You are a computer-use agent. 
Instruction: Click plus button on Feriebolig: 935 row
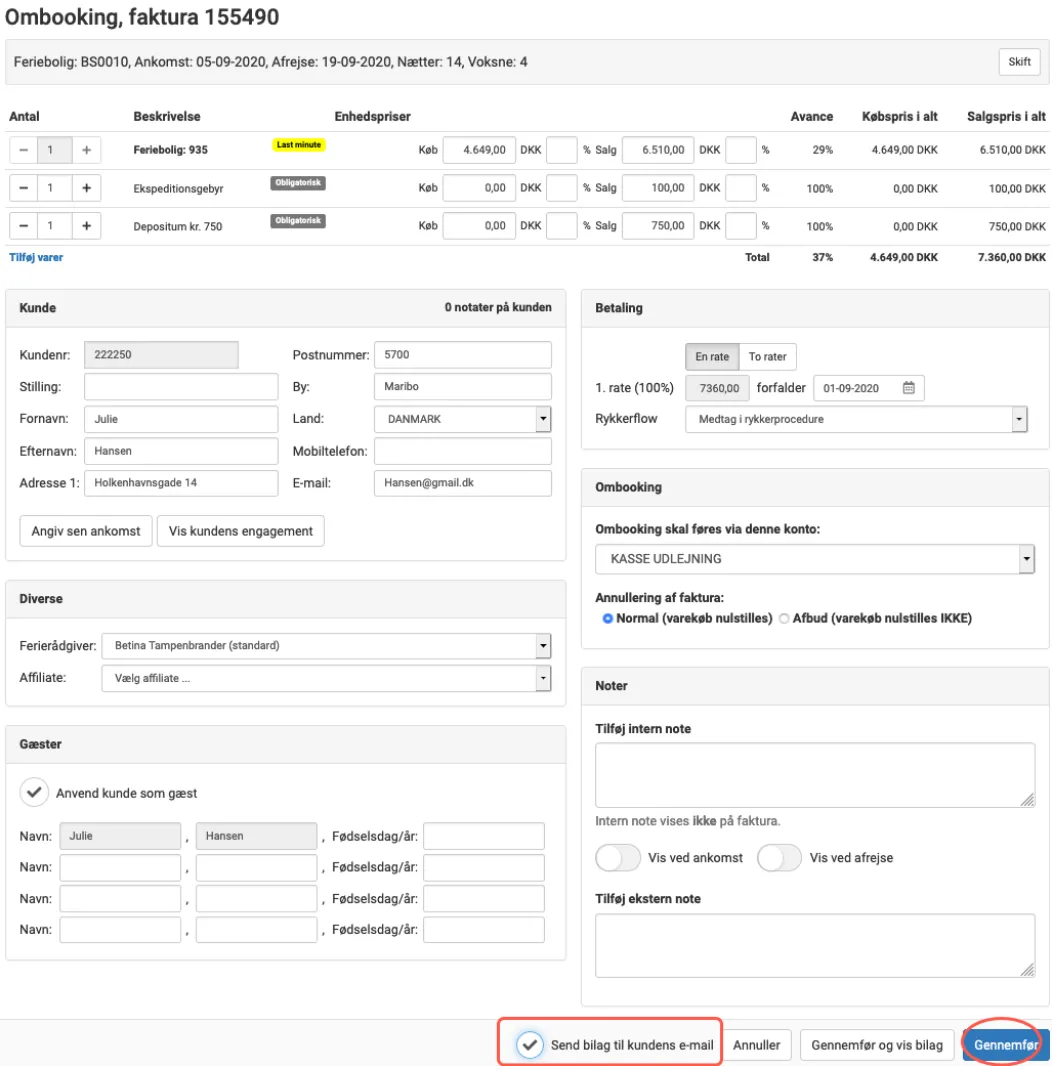[x=86, y=150]
